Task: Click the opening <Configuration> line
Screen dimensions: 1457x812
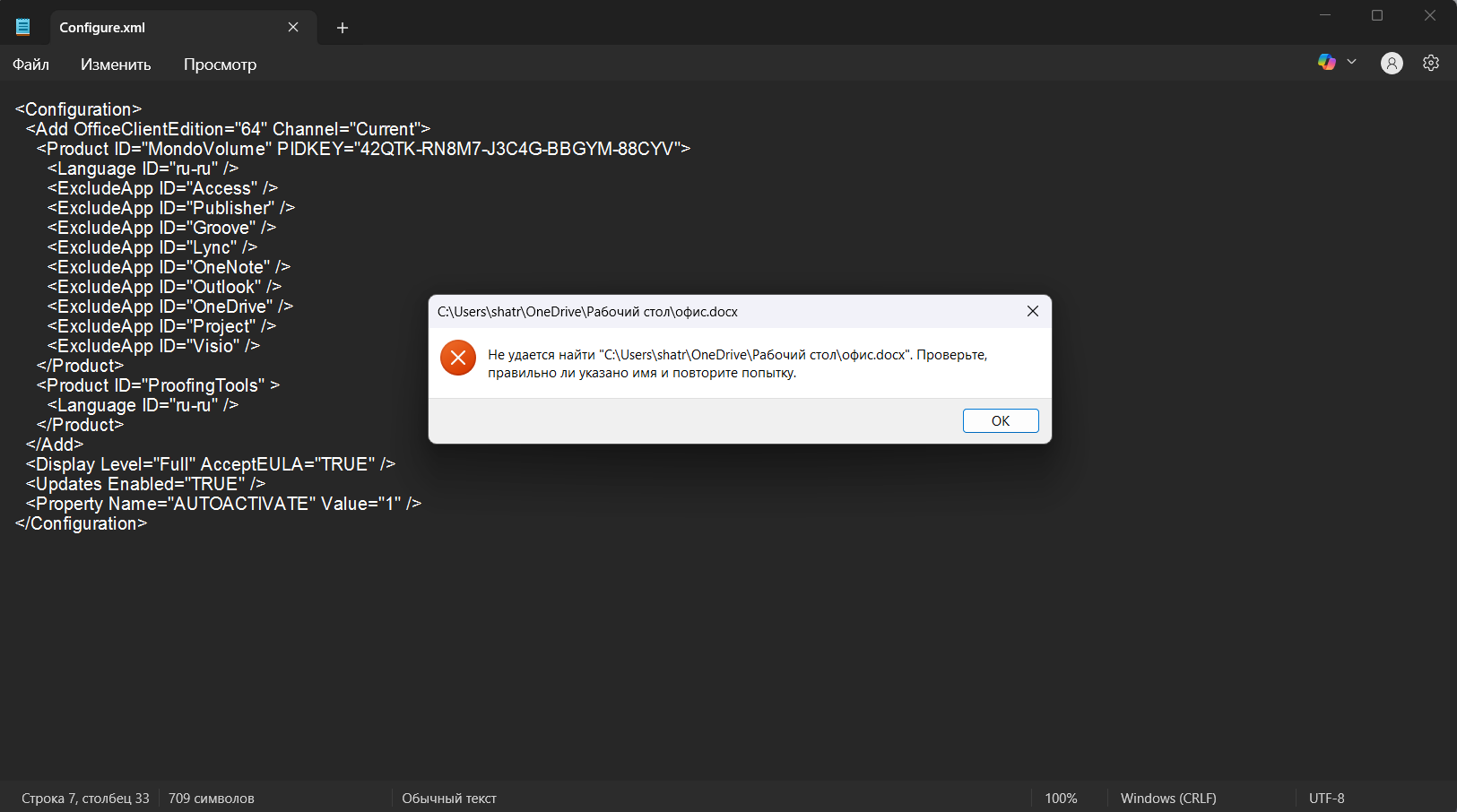Action: [78, 109]
